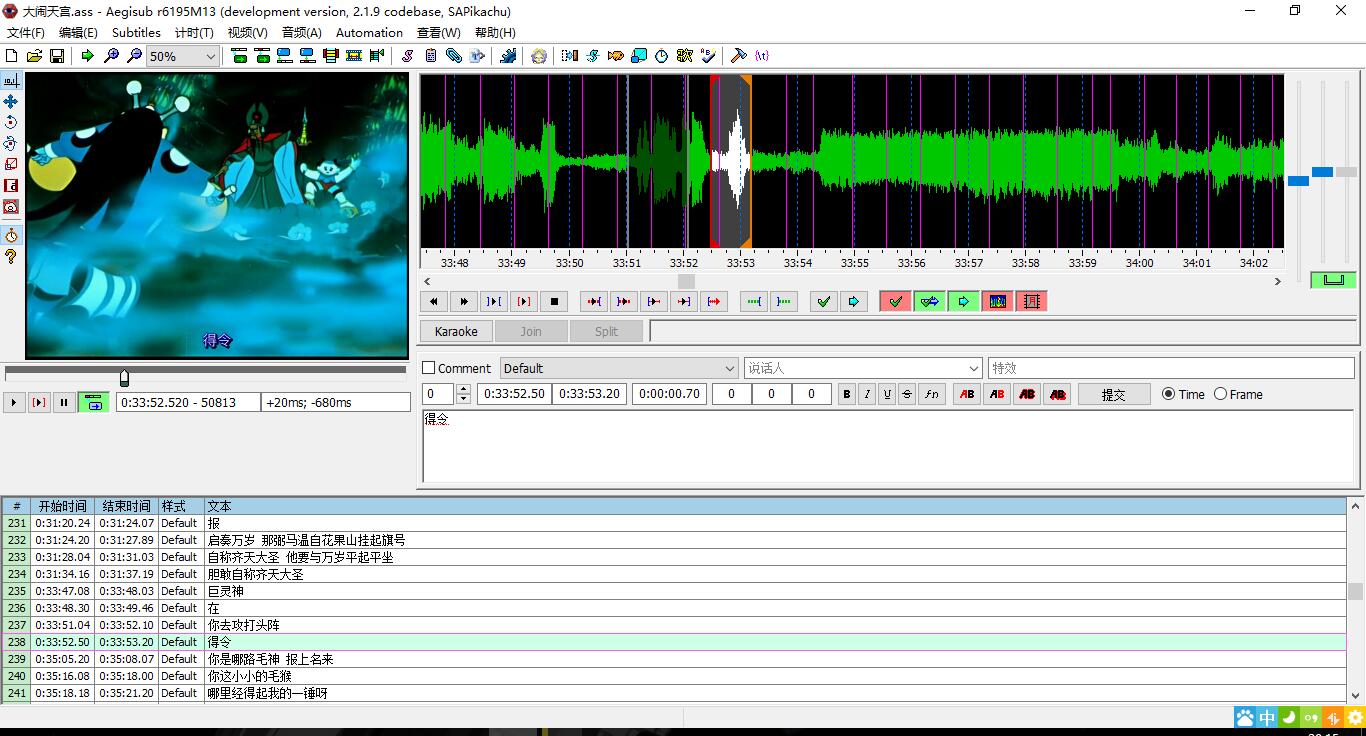Toggle Medusa timing shortcuts mode
The image size is (1366, 736).
(x=1032, y=301)
